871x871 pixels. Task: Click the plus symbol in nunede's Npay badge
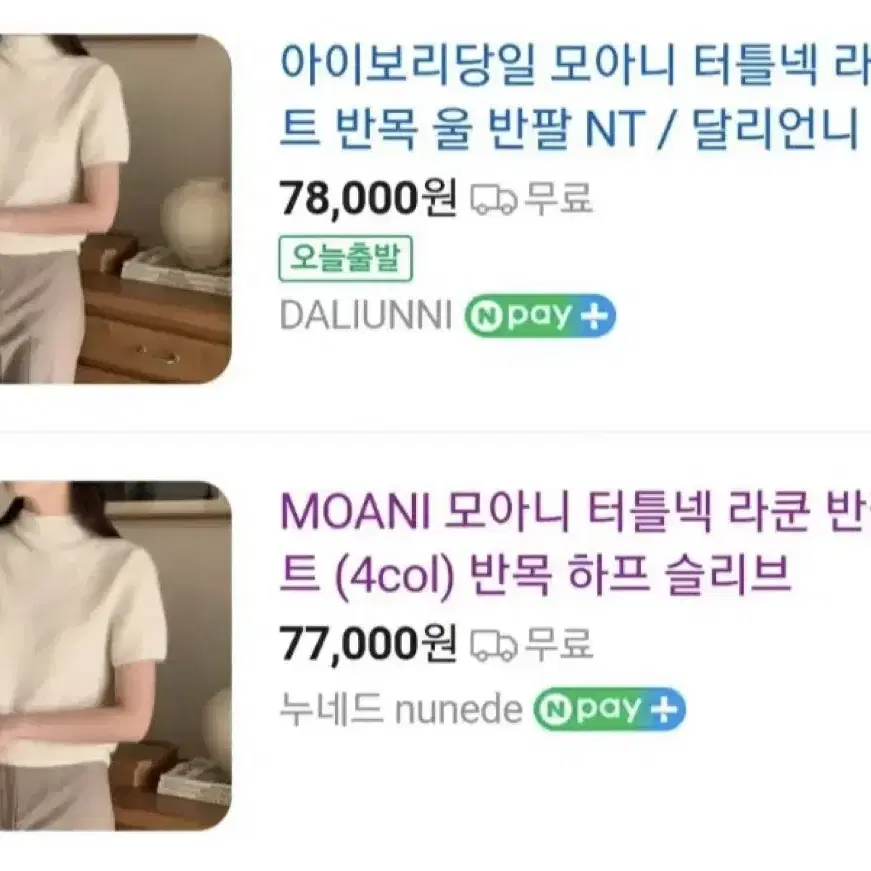pyautogui.click(x=664, y=709)
